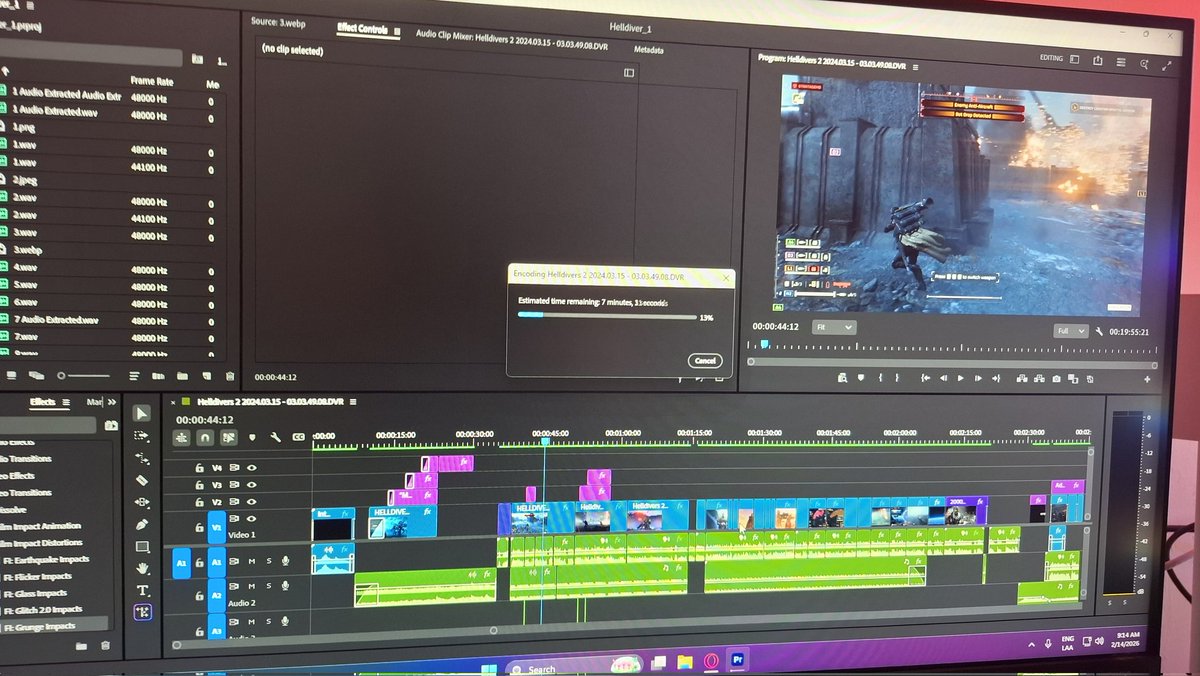Click Quick Export share icon

point(1100,59)
